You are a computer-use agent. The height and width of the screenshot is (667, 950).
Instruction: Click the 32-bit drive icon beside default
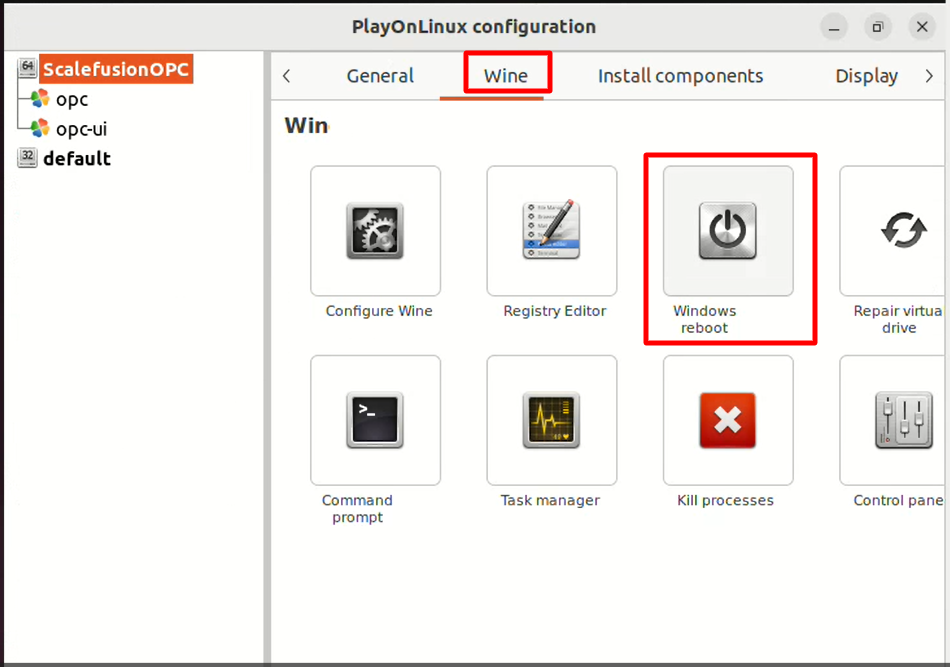27,158
